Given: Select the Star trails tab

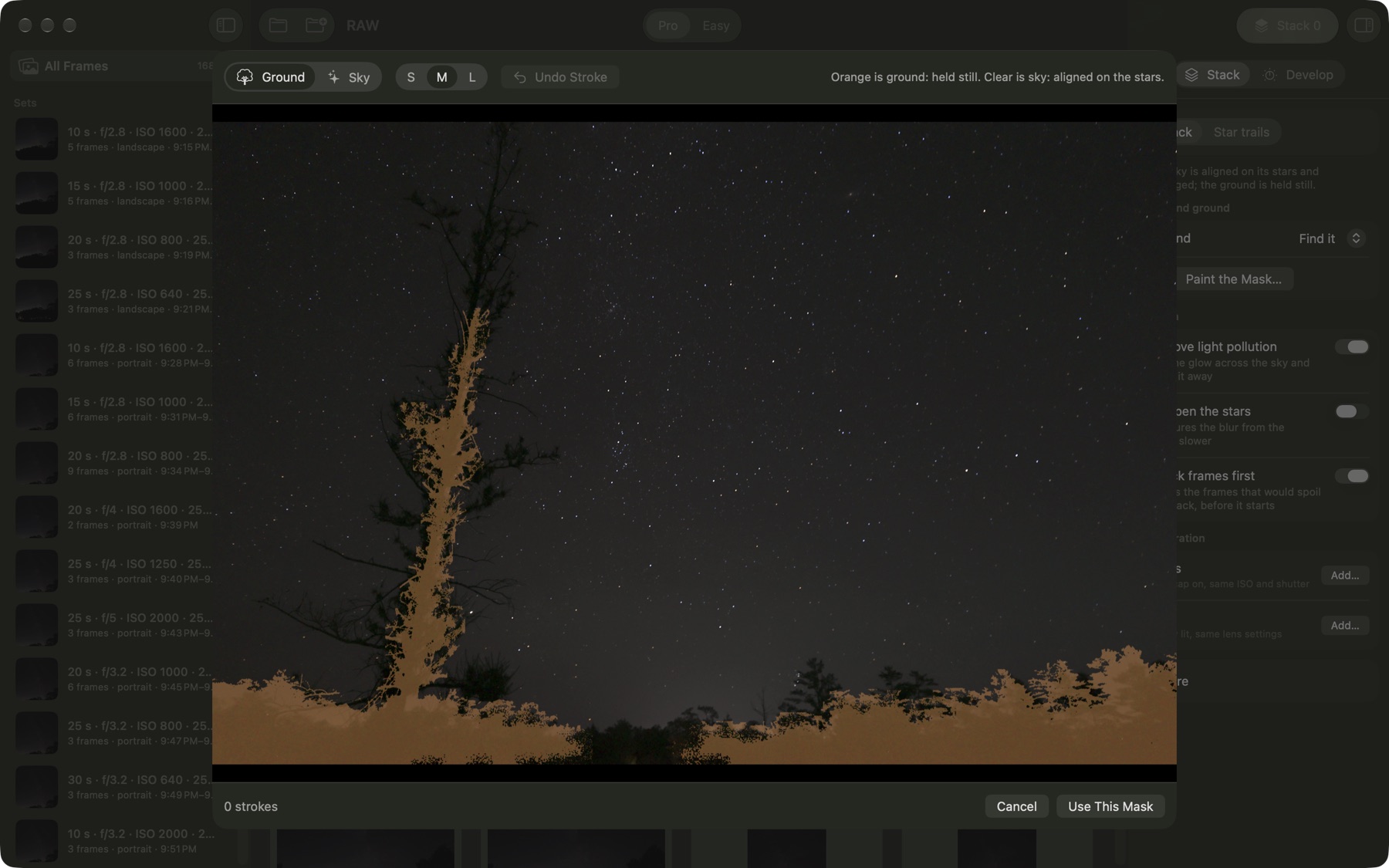Looking at the screenshot, I should 1241,132.
